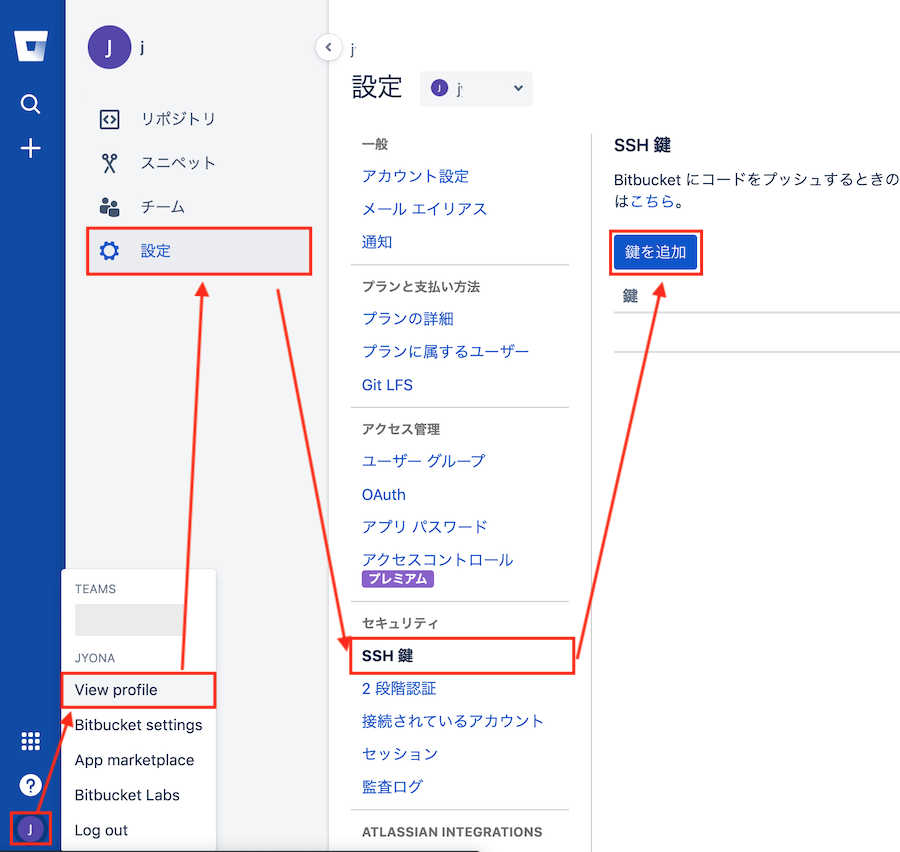
Task: Click the 鍵 column header
Action: pos(630,296)
